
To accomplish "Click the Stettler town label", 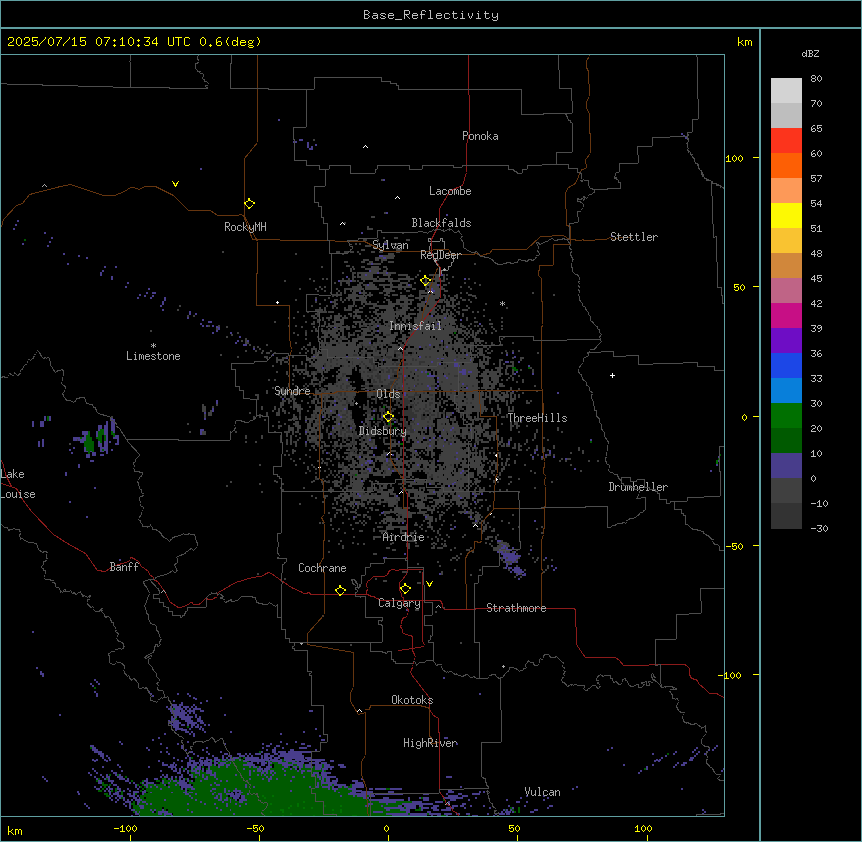I will 634,237.
